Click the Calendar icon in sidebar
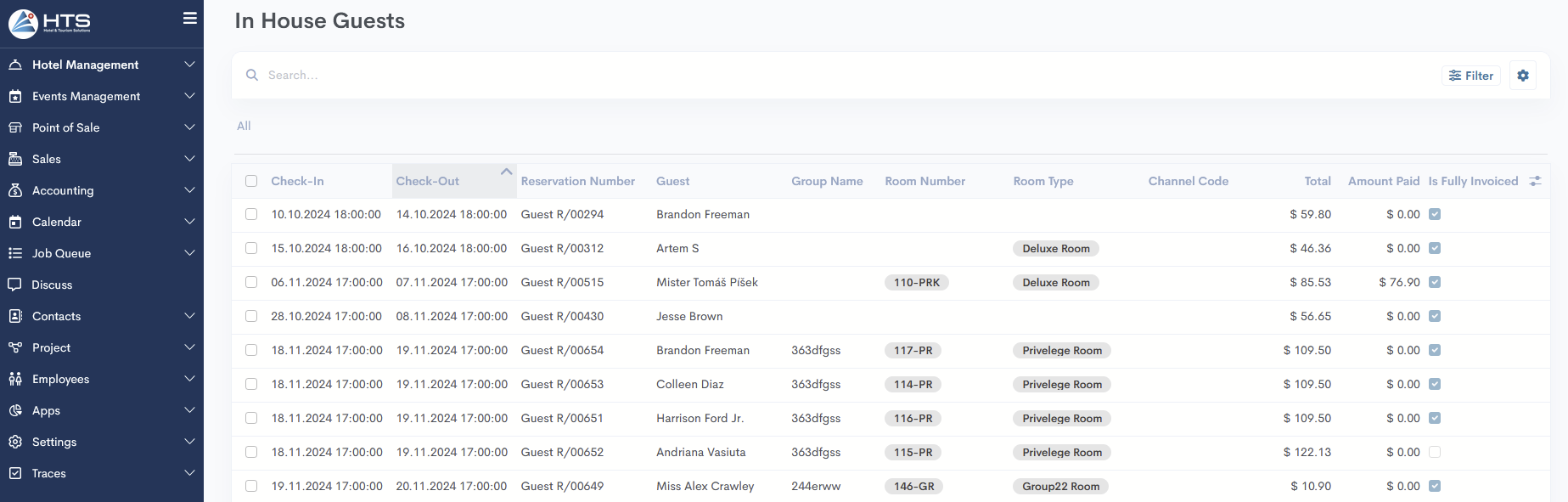This screenshot has height=502, width=1568. click(15, 222)
